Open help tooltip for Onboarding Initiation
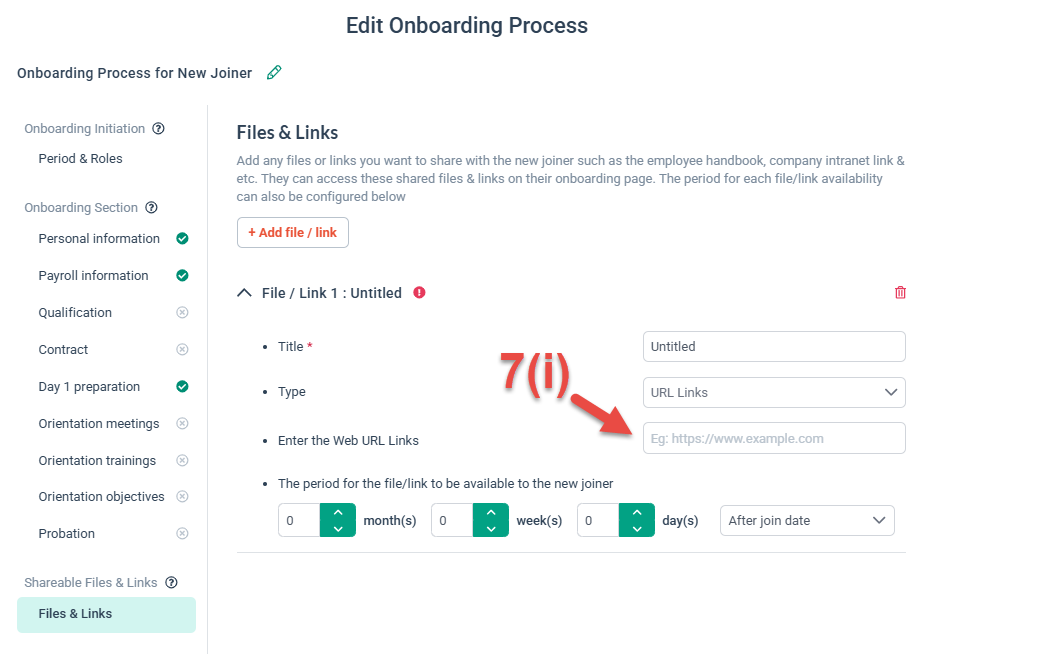Viewport: 1038px width, 654px height. click(x=159, y=128)
